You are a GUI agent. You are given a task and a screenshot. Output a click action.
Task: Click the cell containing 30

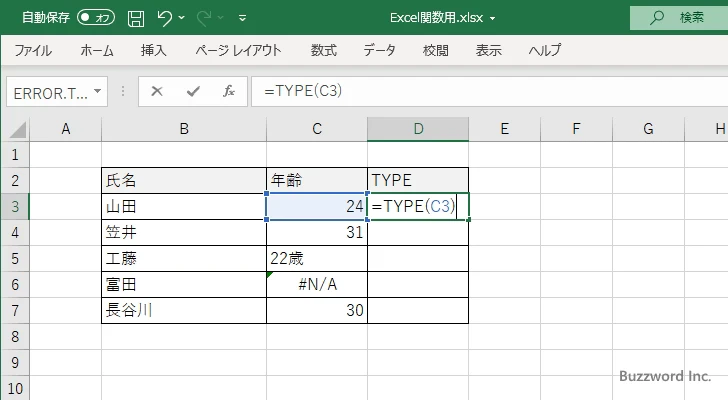pyautogui.click(x=317, y=310)
